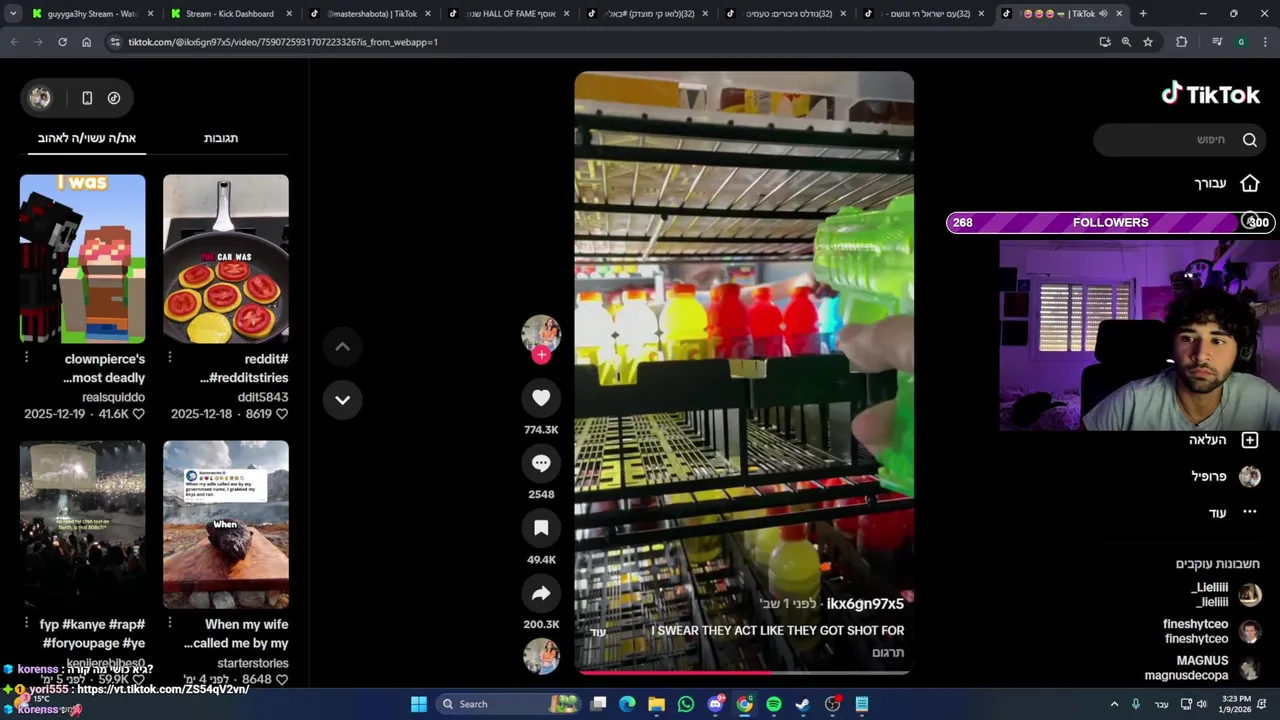Open the browser extensions puzzle icon

1181,42
